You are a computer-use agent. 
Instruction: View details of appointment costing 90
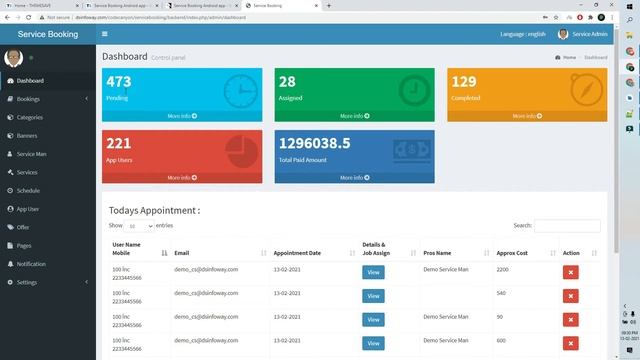point(373,320)
